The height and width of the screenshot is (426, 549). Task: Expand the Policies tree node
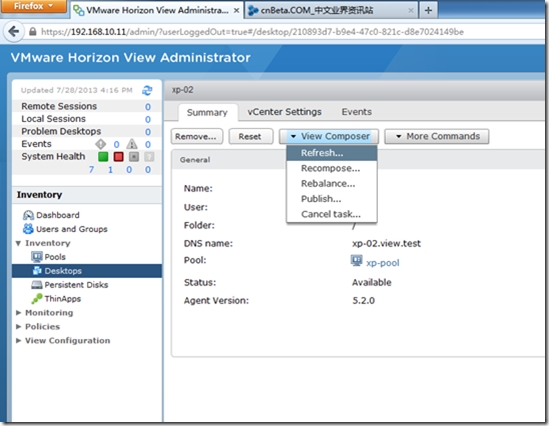[19, 327]
